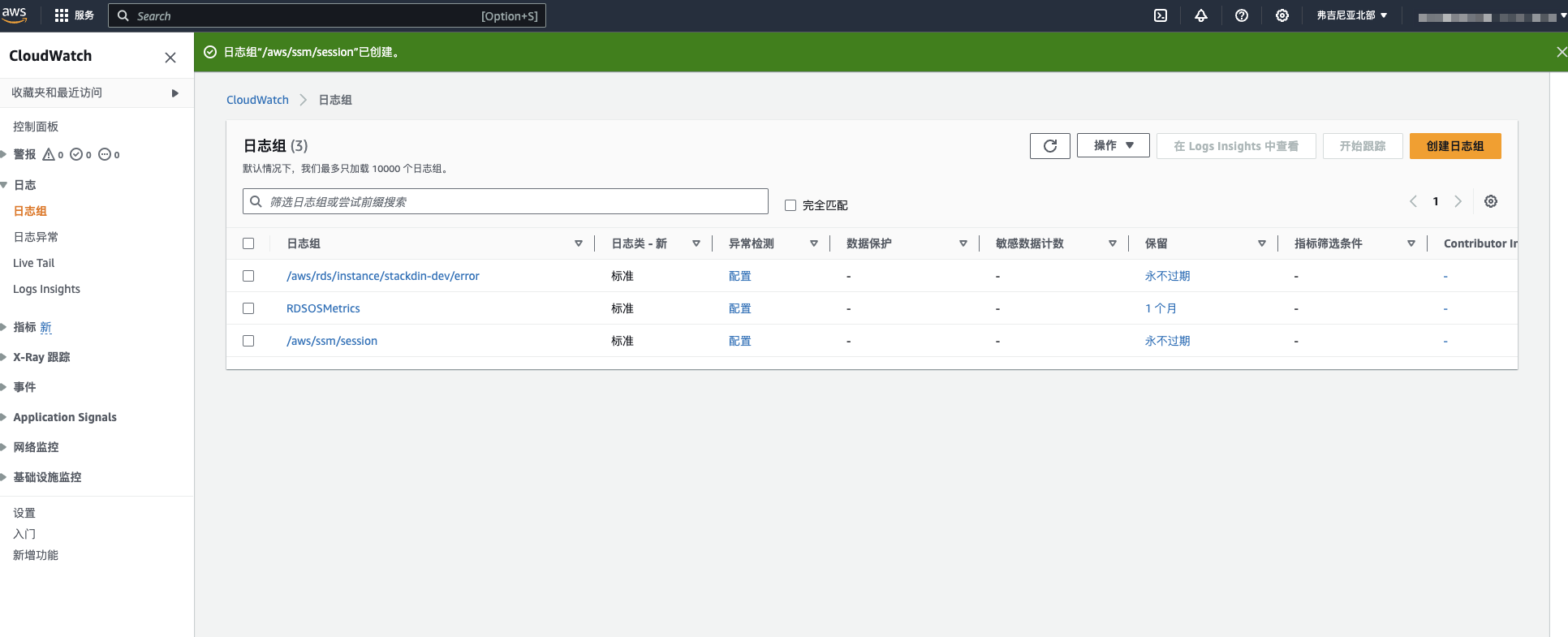Expand the 指标 navigation section
The width and height of the screenshot is (1568, 637).
click(x=3, y=327)
